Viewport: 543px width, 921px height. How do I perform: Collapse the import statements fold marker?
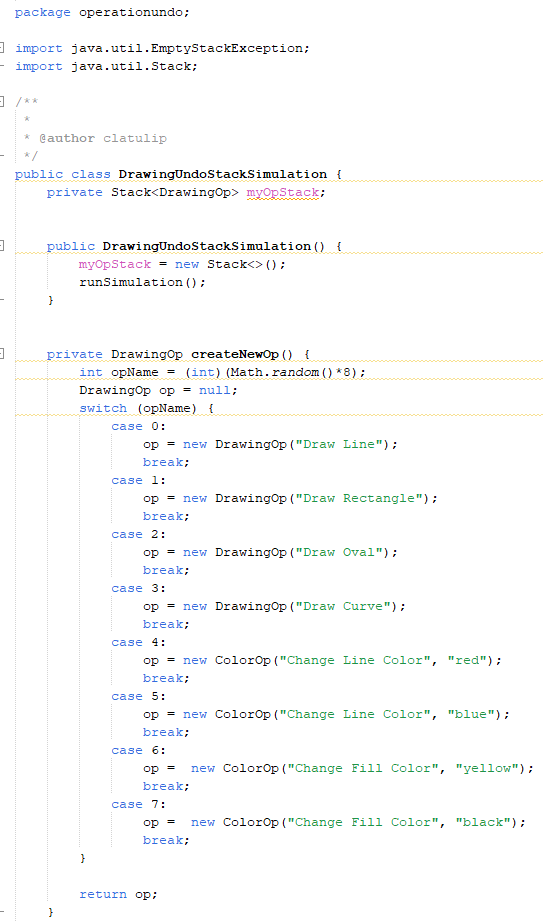(2, 48)
